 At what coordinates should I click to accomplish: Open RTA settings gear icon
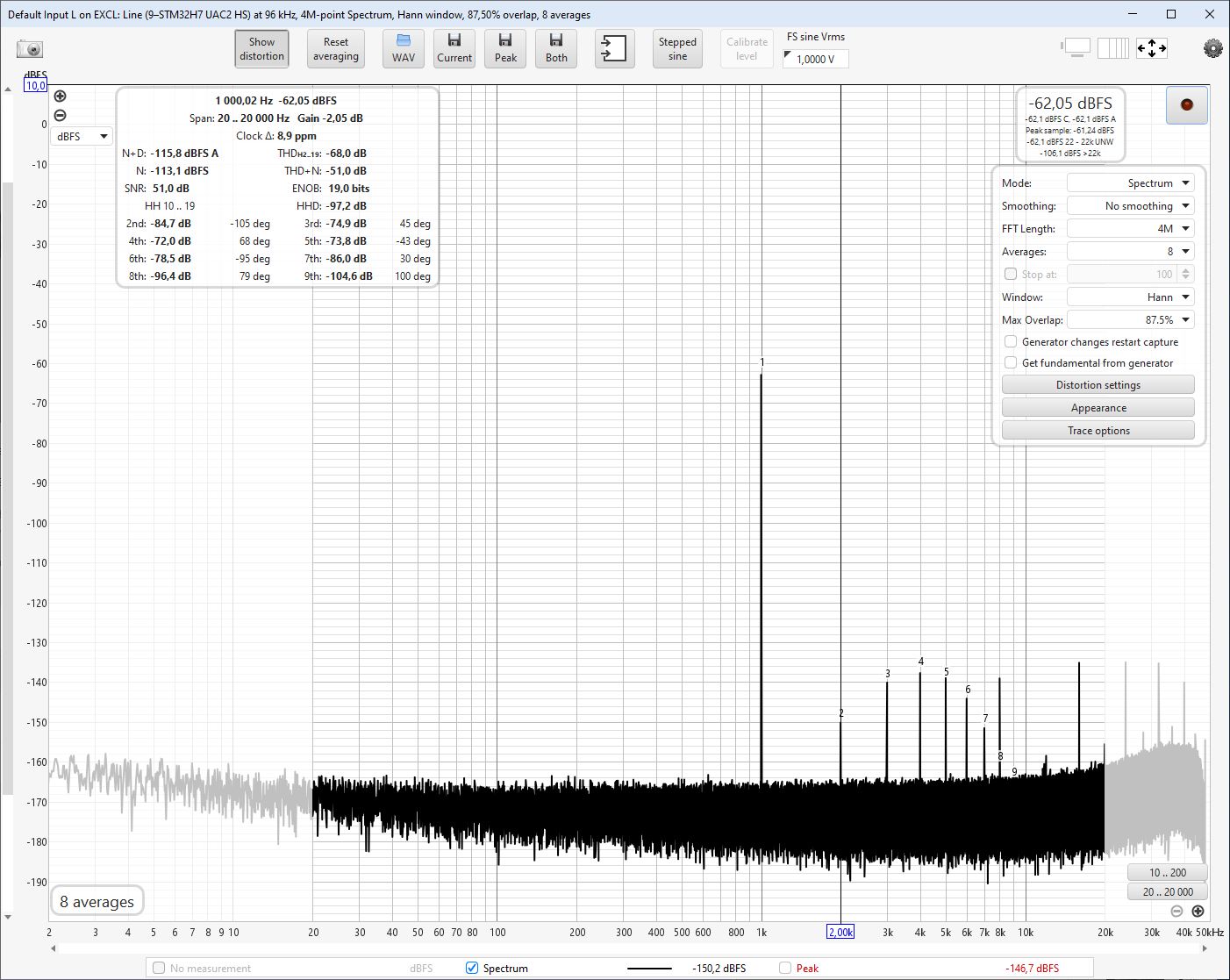(1212, 48)
